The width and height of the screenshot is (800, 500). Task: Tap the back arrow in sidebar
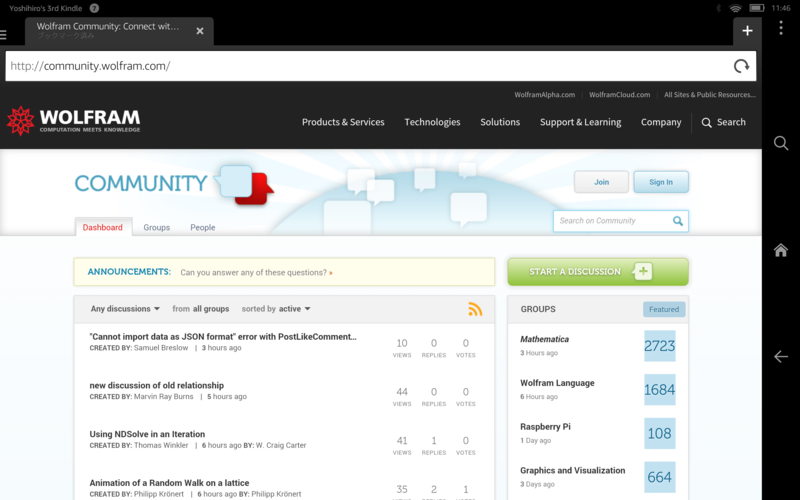click(781, 356)
